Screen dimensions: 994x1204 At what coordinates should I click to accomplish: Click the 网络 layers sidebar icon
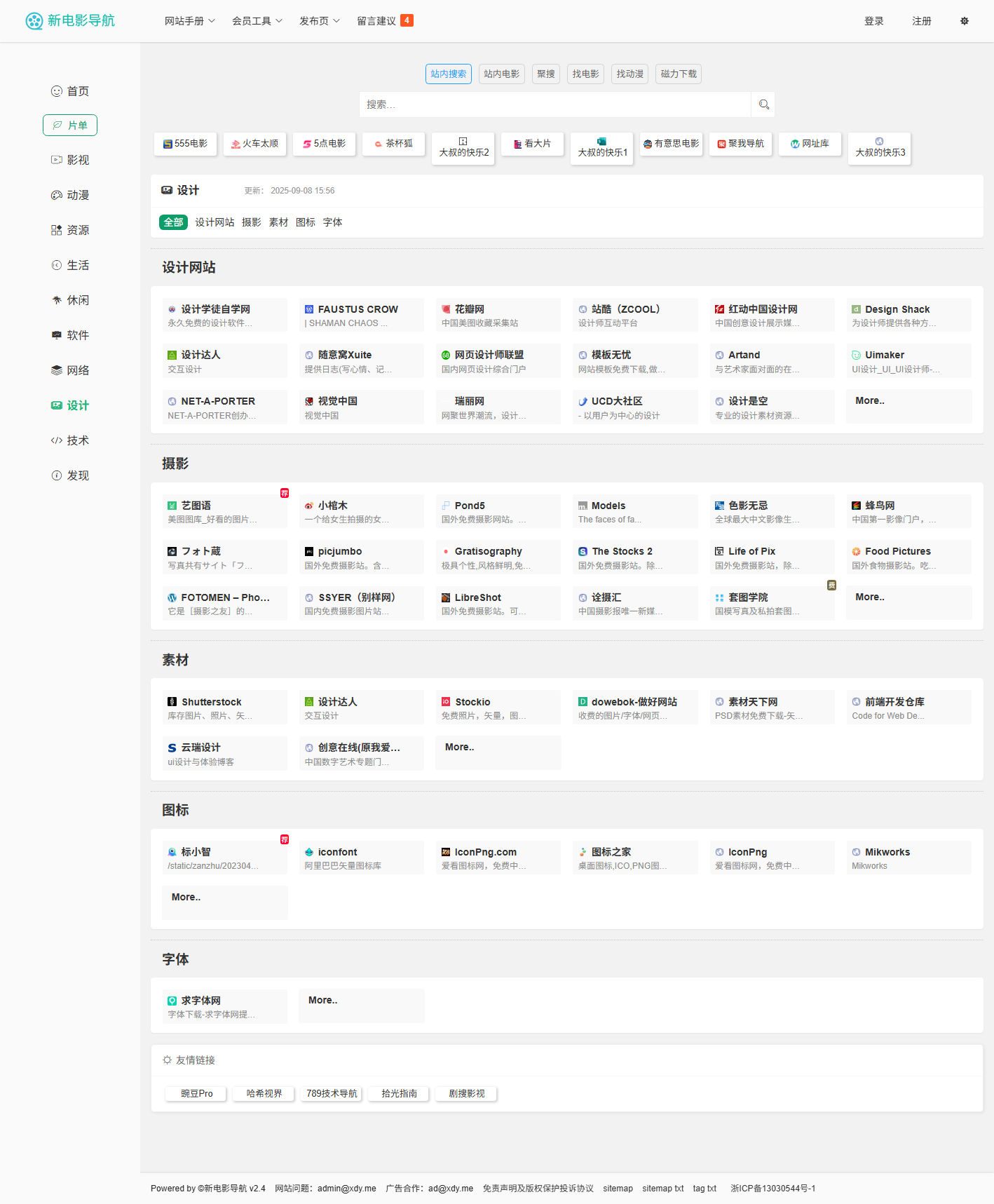[x=57, y=370]
